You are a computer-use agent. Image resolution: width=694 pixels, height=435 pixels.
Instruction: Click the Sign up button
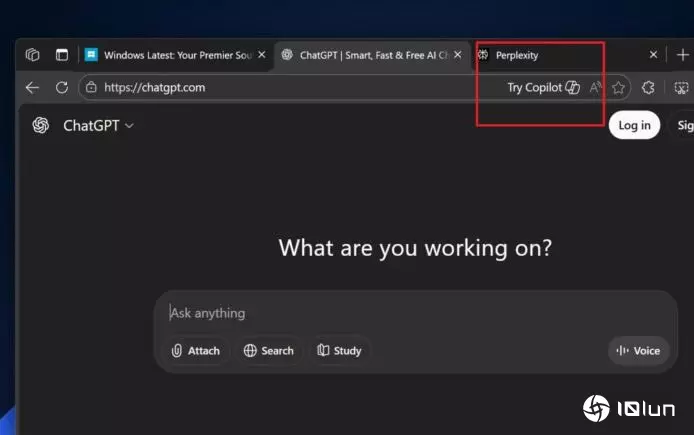pos(684,125)
